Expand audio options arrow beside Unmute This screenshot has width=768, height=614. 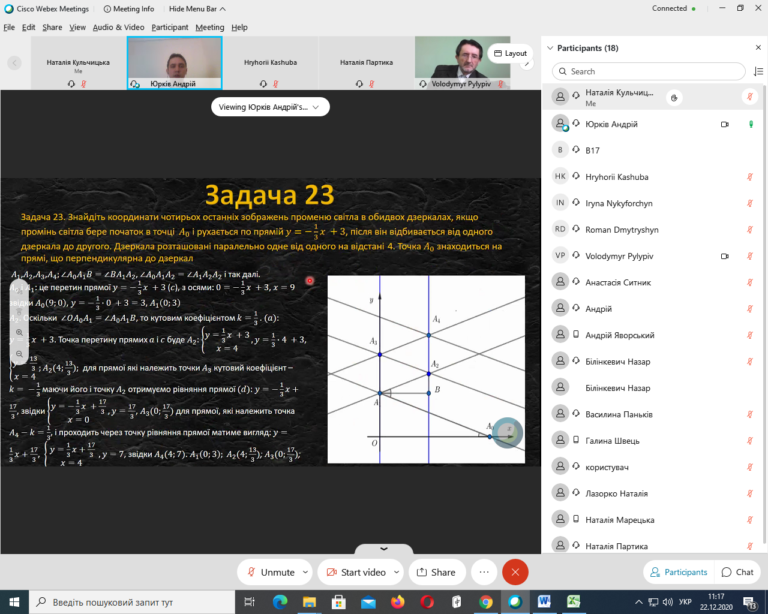305,572
